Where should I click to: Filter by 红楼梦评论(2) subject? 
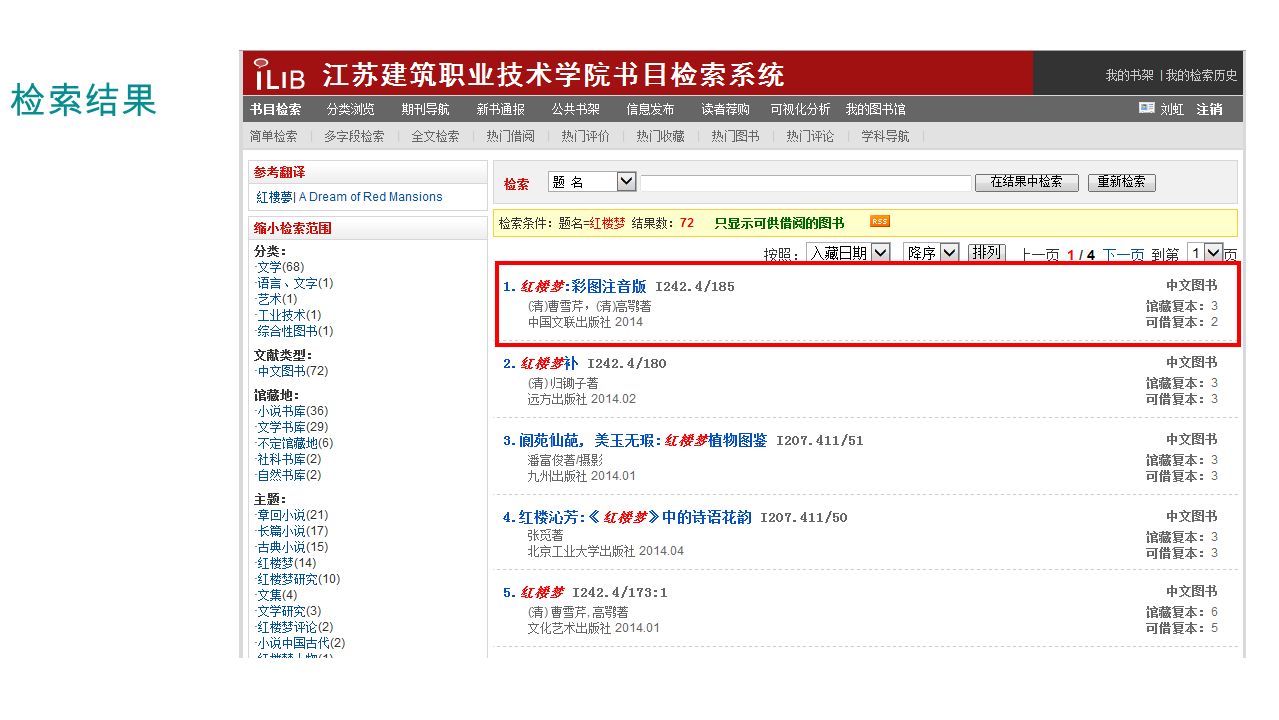tap(295, 627)
